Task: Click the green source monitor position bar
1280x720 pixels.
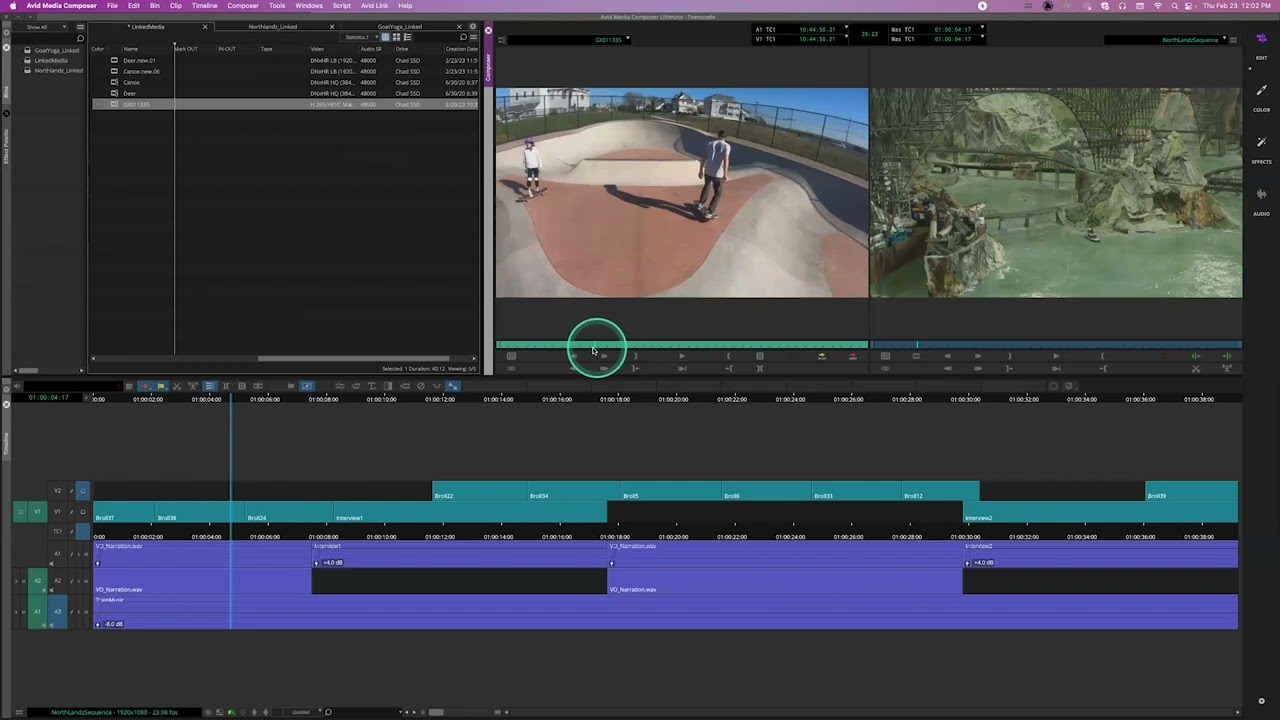Action: click(x=682, y=345)
